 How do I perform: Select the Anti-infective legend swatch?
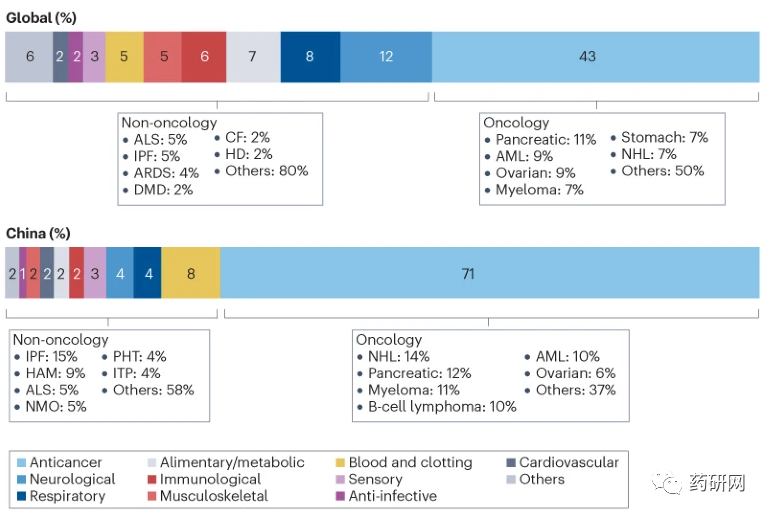coord(340,496)
